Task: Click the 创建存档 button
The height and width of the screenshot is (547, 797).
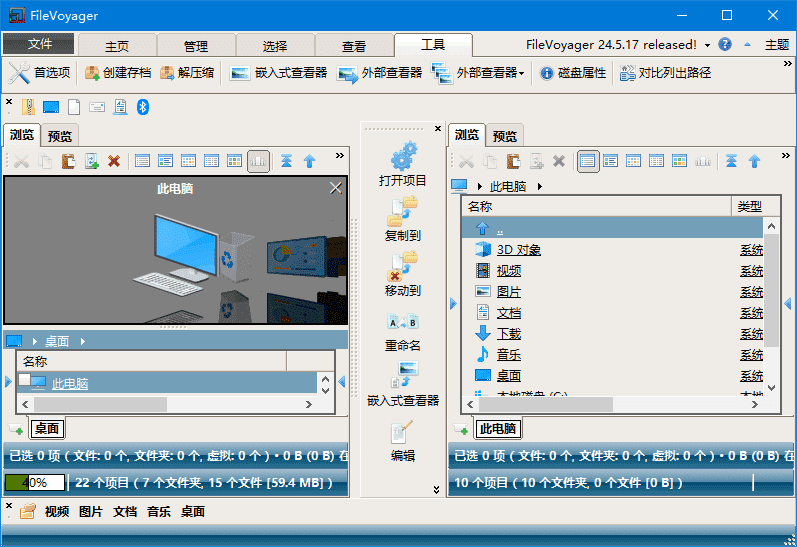Action: coord(118,73)
